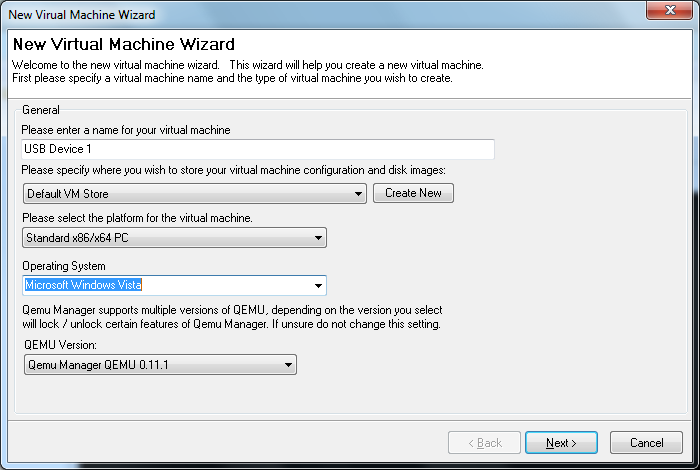Click the bold New Virtual Machine Wizard heading
Screen dimensions: 700x470
pyautogui.click(x=124, y=44)
